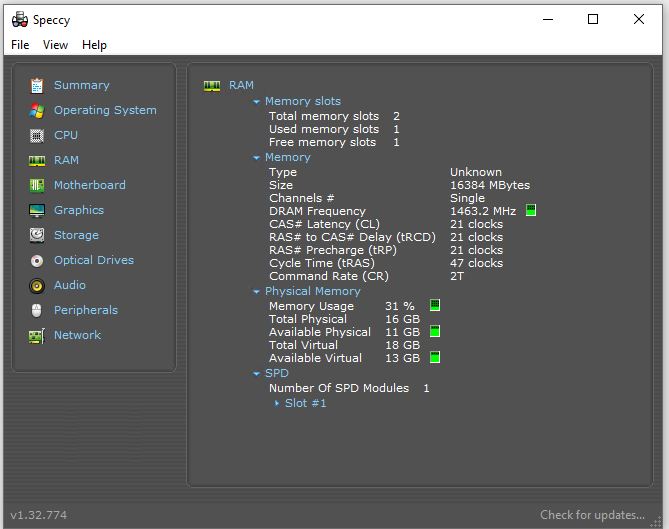This screenshot has width=669, height=529.
Task: Click the Speccy app icon in title bar
Action: tap(20, 20)
